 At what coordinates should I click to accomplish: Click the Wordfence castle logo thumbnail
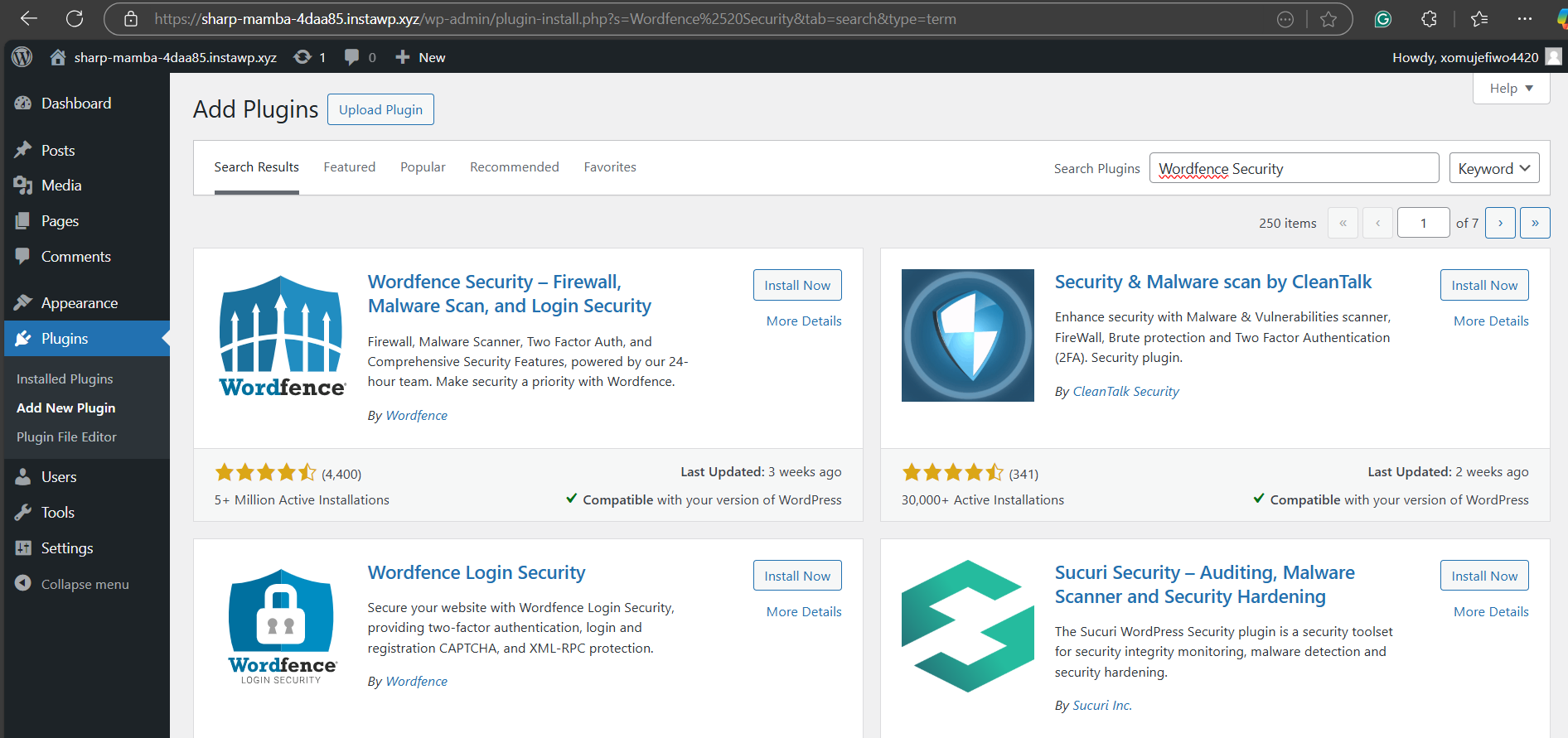pos(281,335)
